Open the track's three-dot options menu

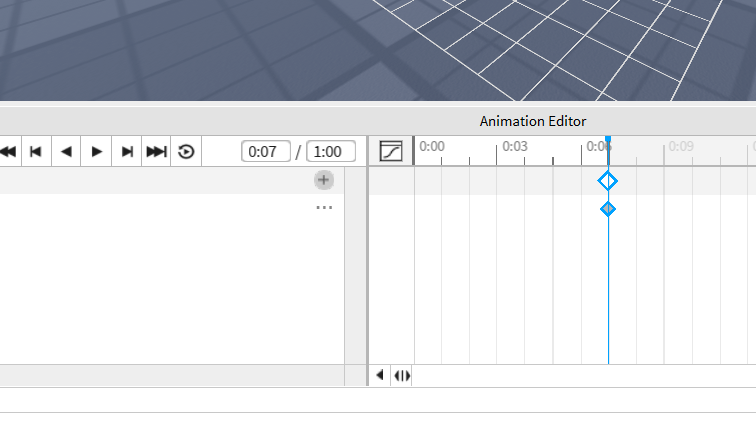(x=323, y=208)
